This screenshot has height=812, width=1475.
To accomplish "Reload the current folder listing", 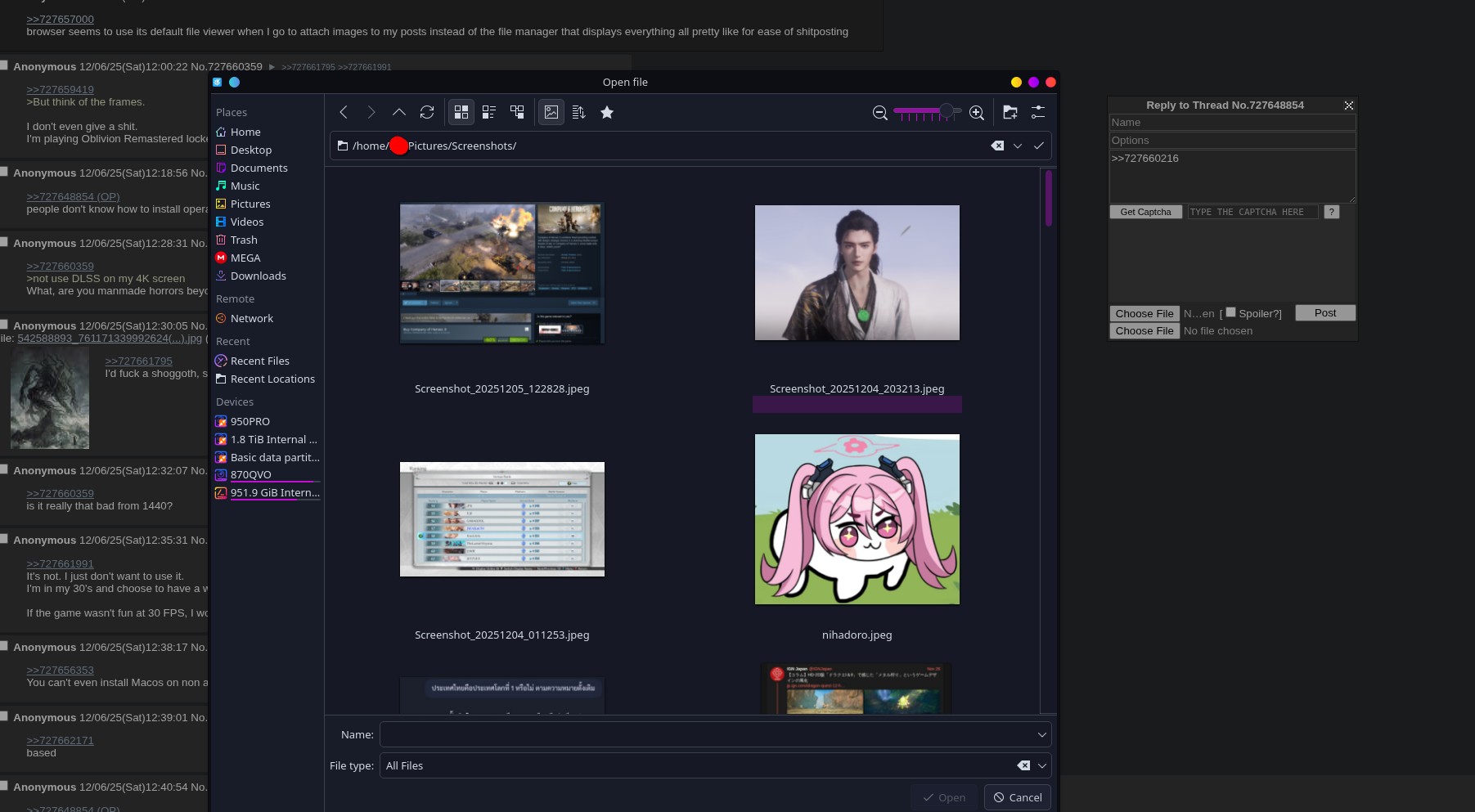I will pyautogui.click(x=427, y=113).
